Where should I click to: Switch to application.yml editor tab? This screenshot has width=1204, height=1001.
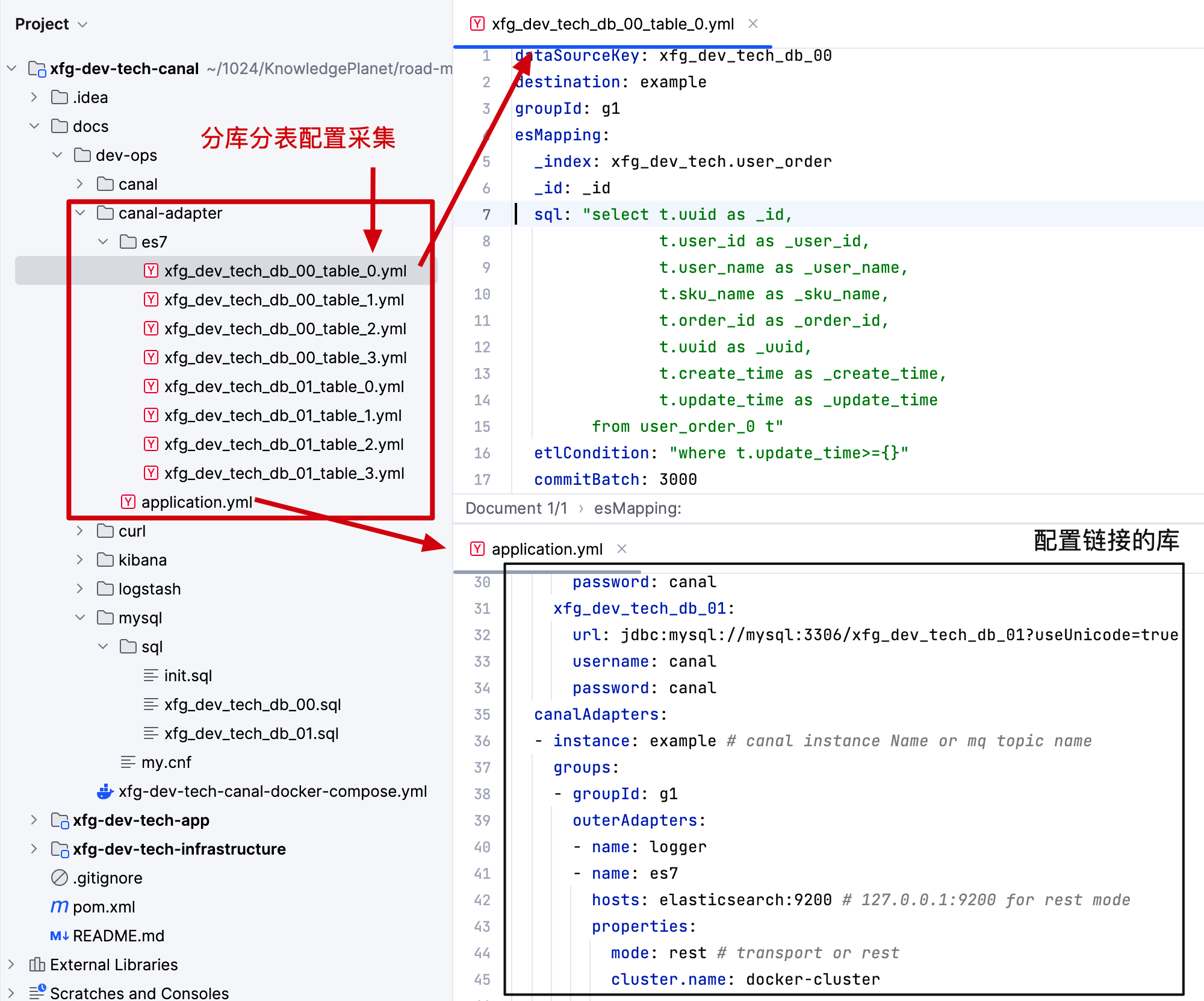[x=547, y=549]
